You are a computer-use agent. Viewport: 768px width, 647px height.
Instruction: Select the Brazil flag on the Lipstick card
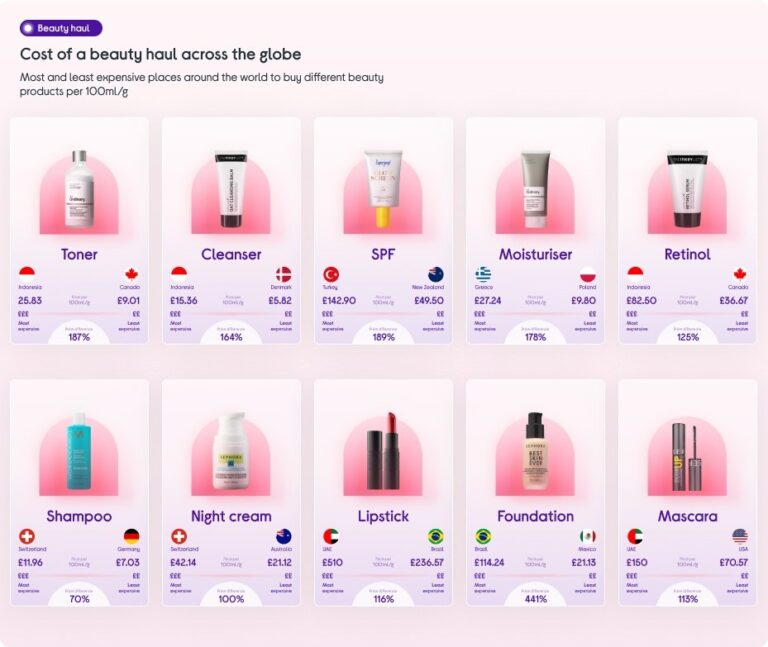(436, 536)
